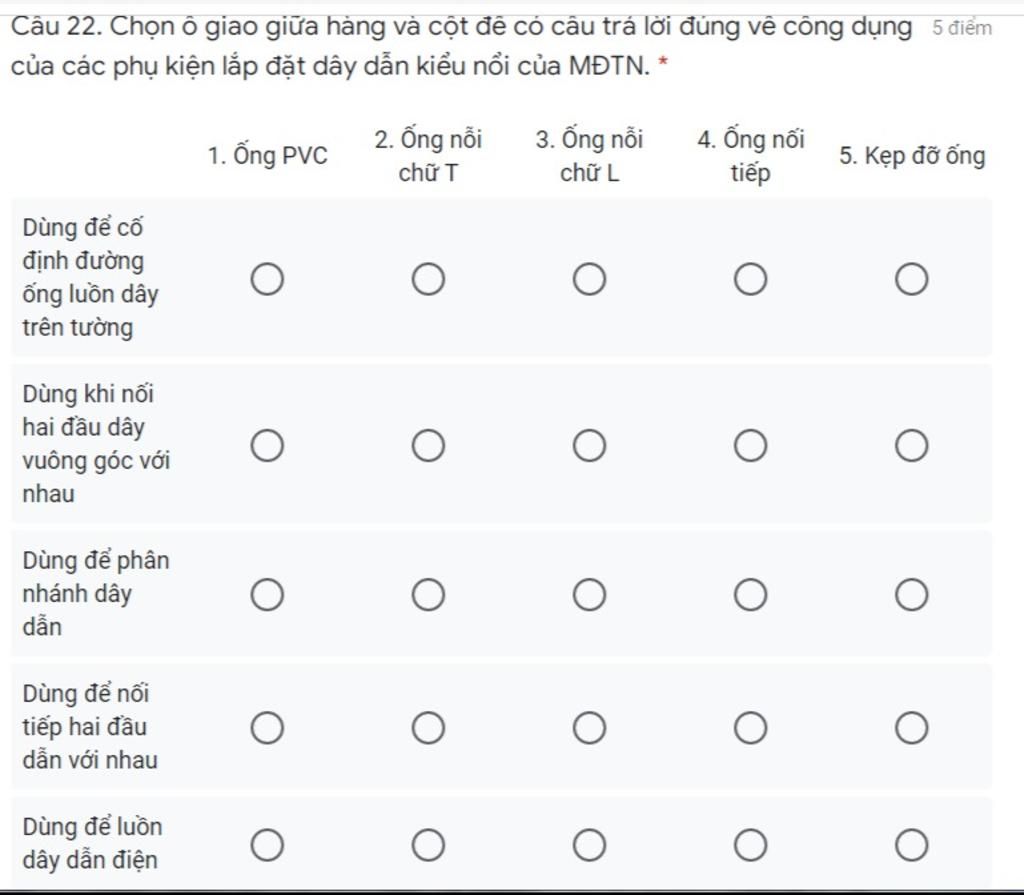Click the Câu 22 question title text
1024x895 pixels.
pyautogui.click(x=461, y=46)
